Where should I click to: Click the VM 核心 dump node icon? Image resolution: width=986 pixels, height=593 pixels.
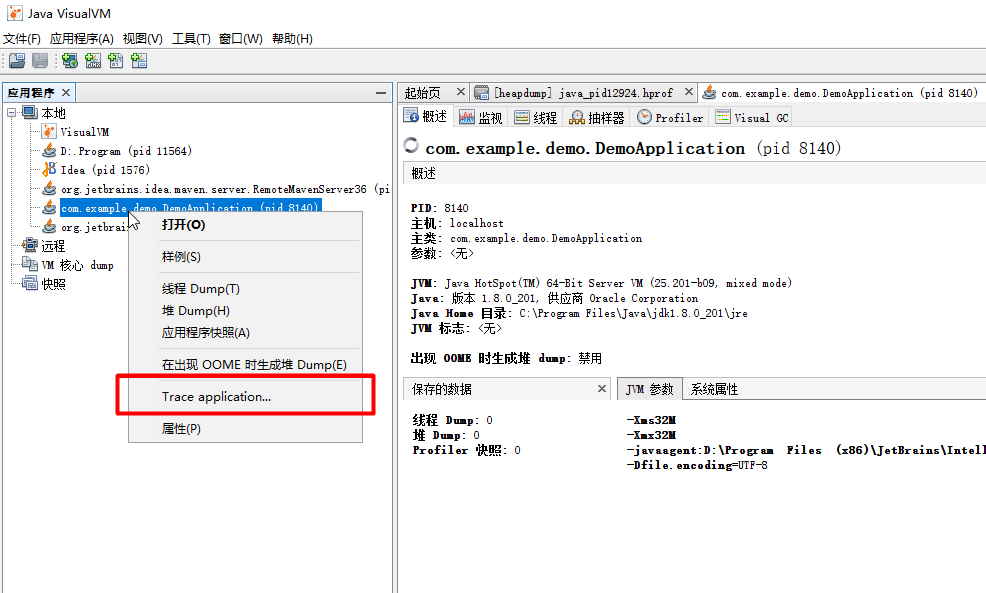pos(30,264)
